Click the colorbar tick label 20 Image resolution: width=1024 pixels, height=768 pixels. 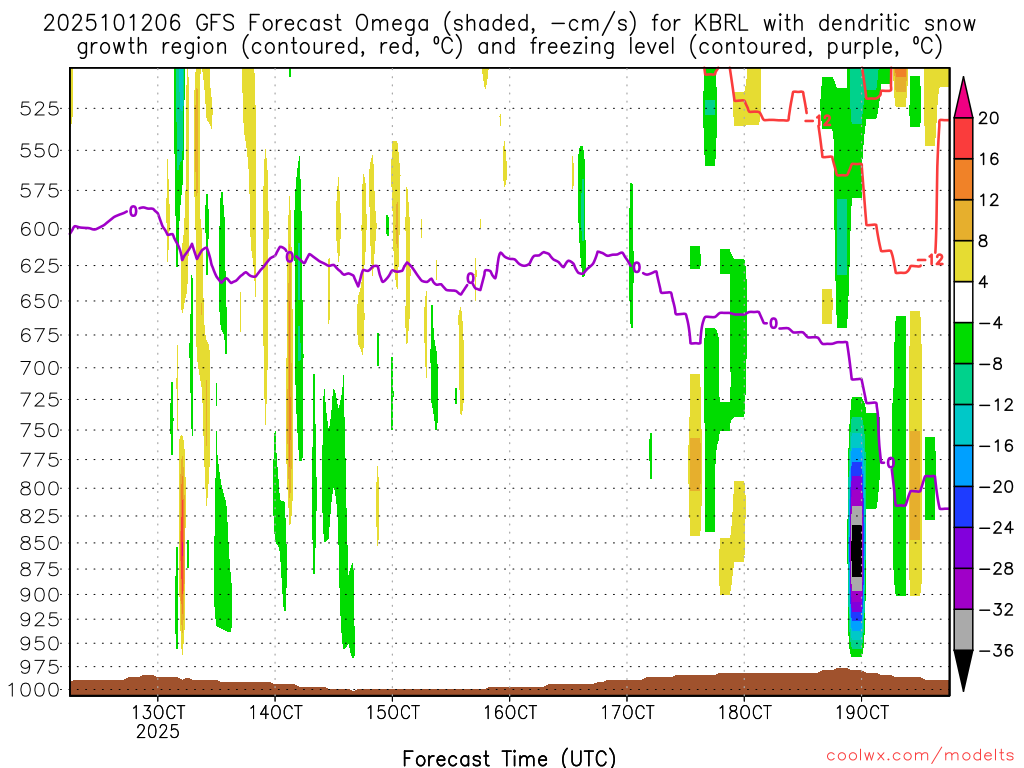[989, 118]
